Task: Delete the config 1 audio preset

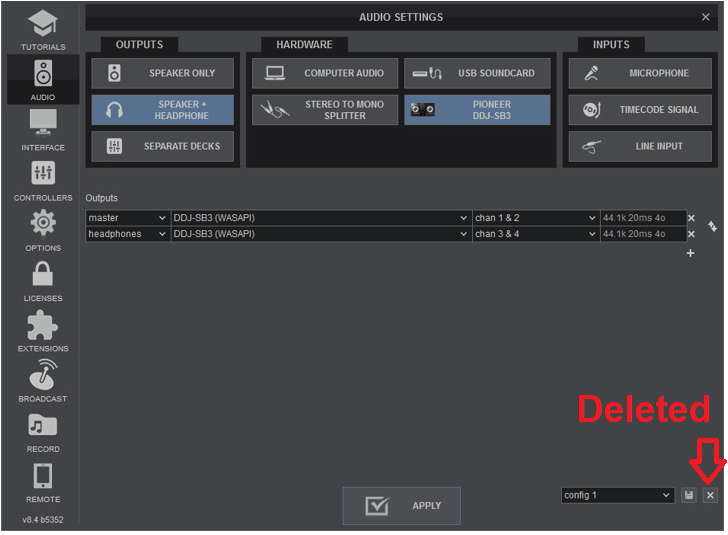Action: click(710, 496)
